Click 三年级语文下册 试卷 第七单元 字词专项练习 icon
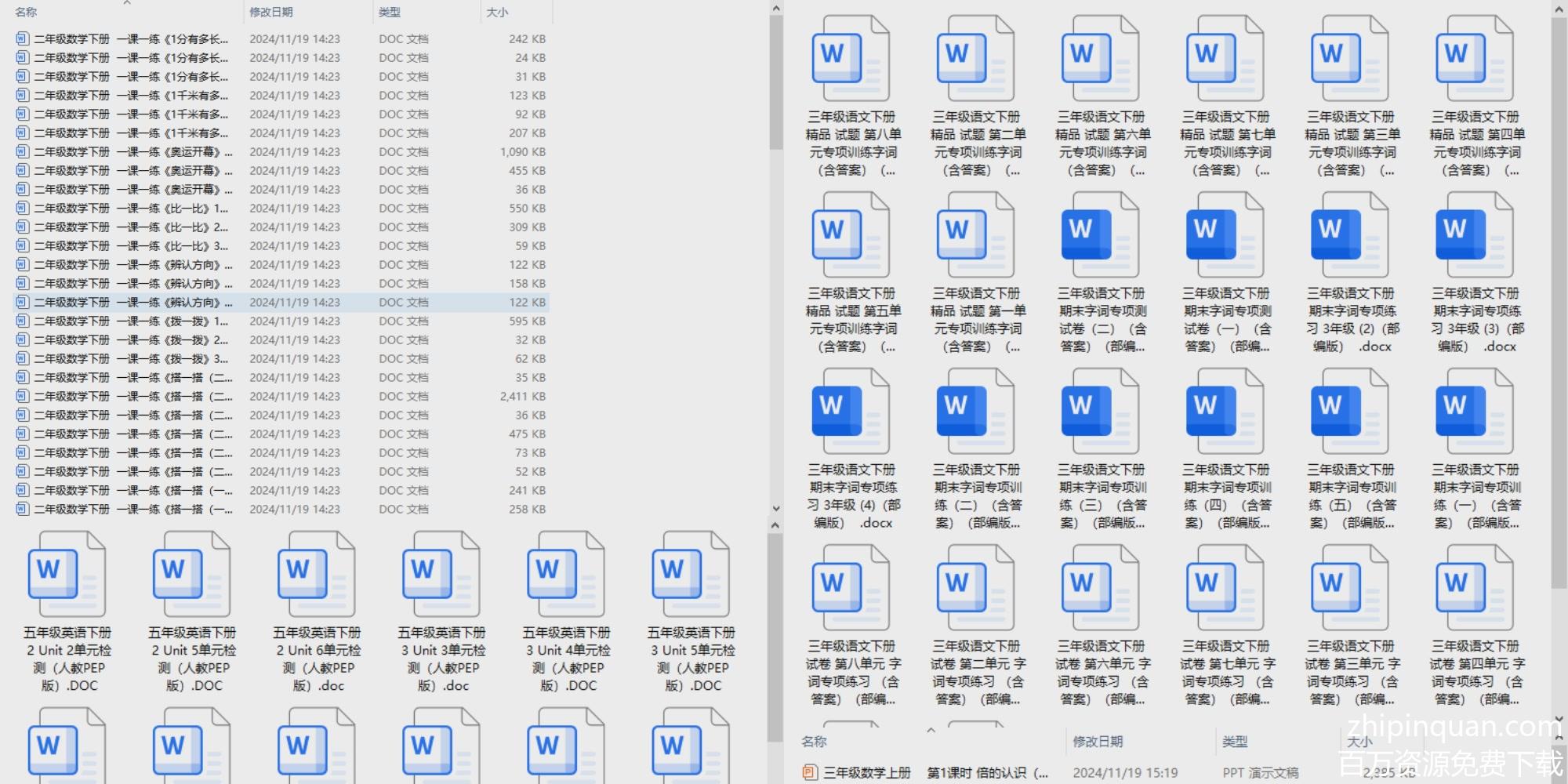 point(1225,588)
